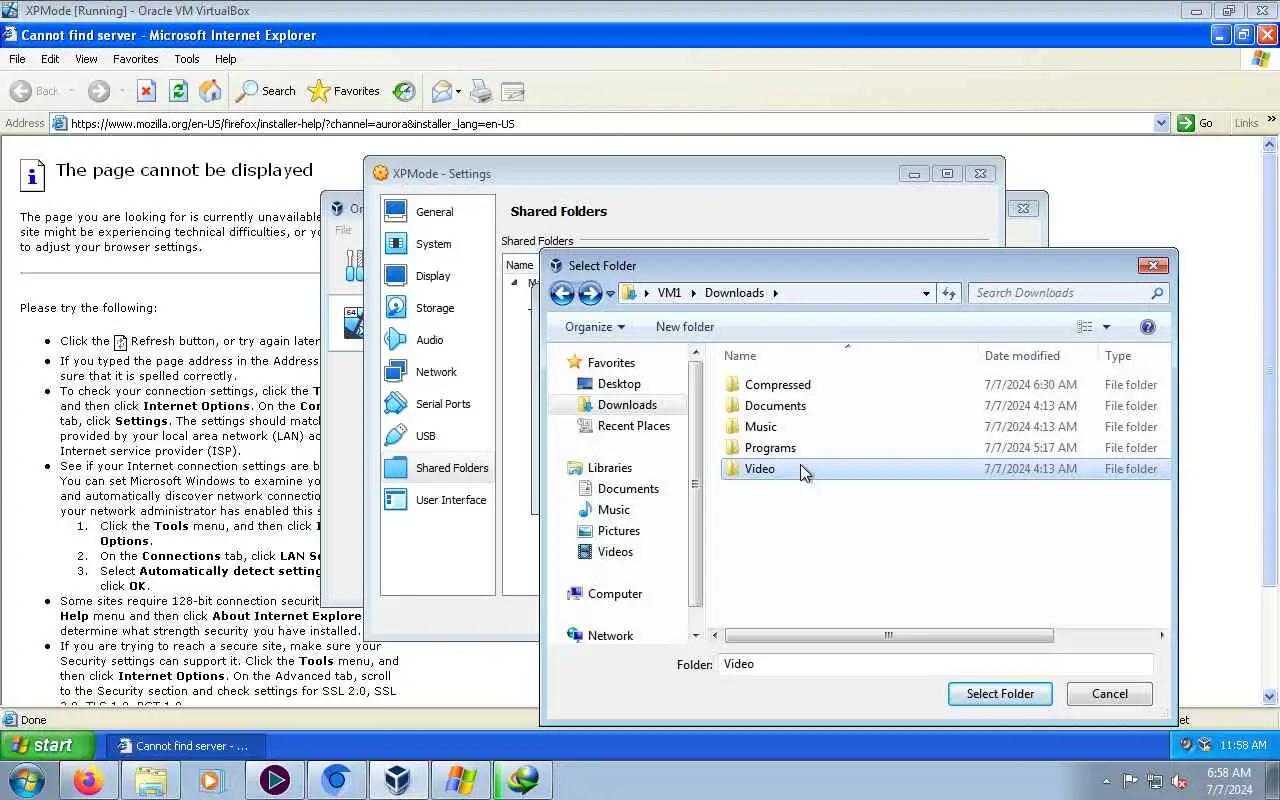
Task: Open recent locations dropdown in Select Folder
Action: pyautogui.click(x=610, y=294)
